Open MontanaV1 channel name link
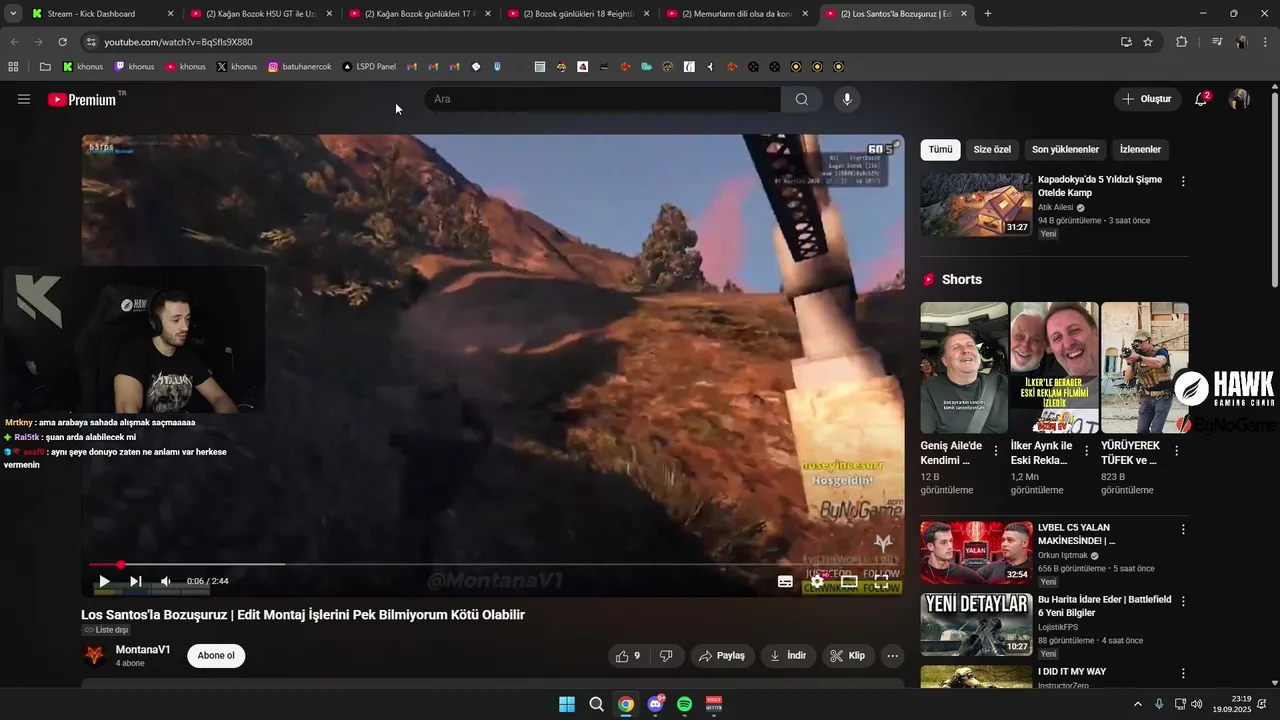This screenshot has height=720, width=1280. tap(143, 650)
